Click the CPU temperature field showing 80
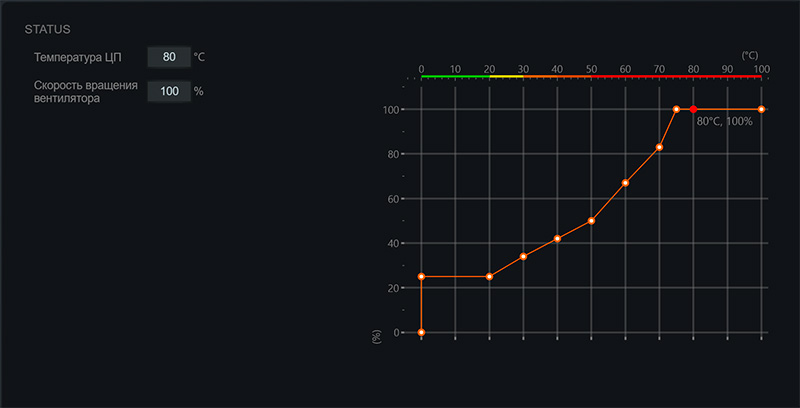The width and height of the screenshot is (800, 408). (168, 57)
